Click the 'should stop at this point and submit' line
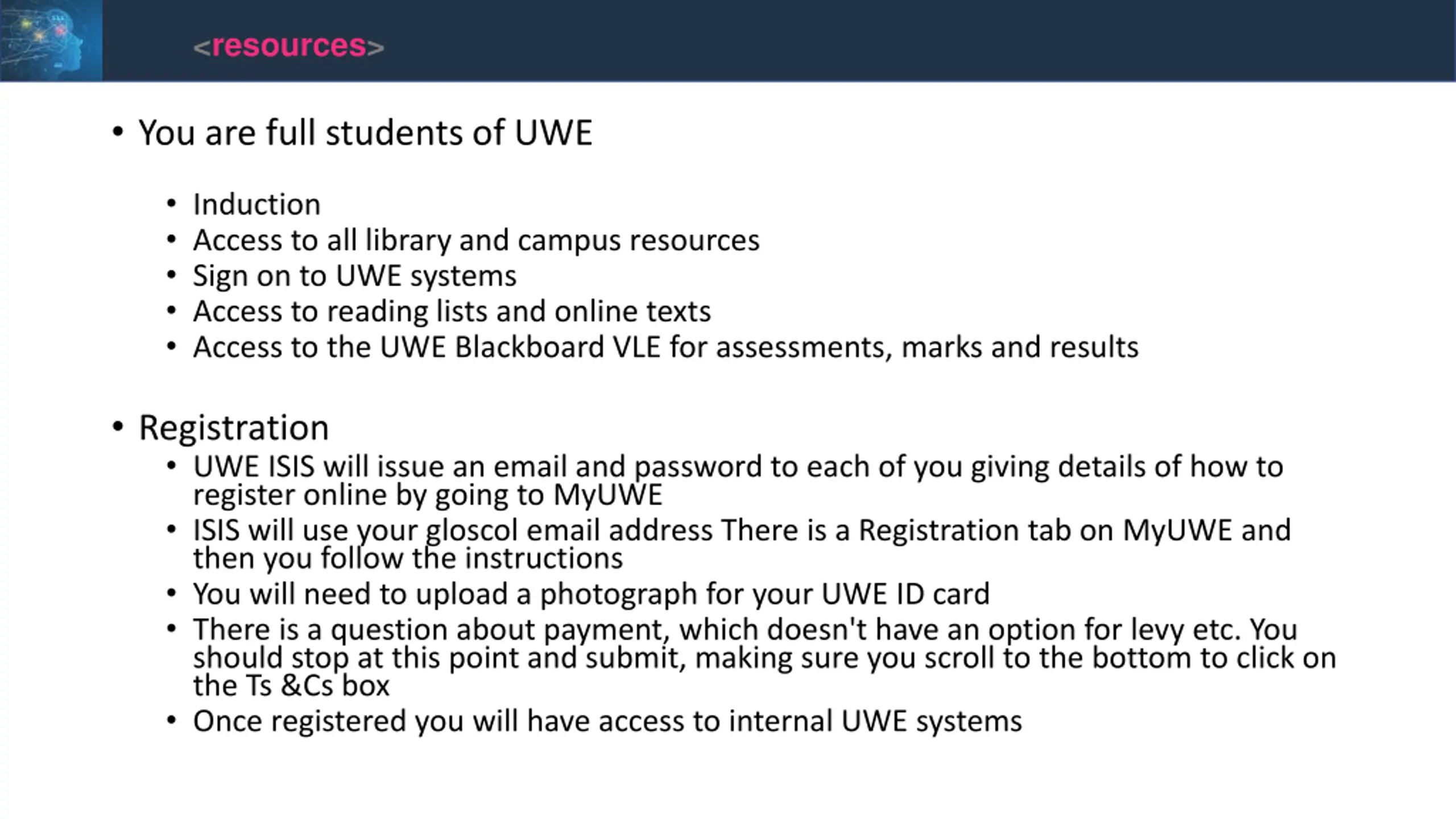 [764, 657]
